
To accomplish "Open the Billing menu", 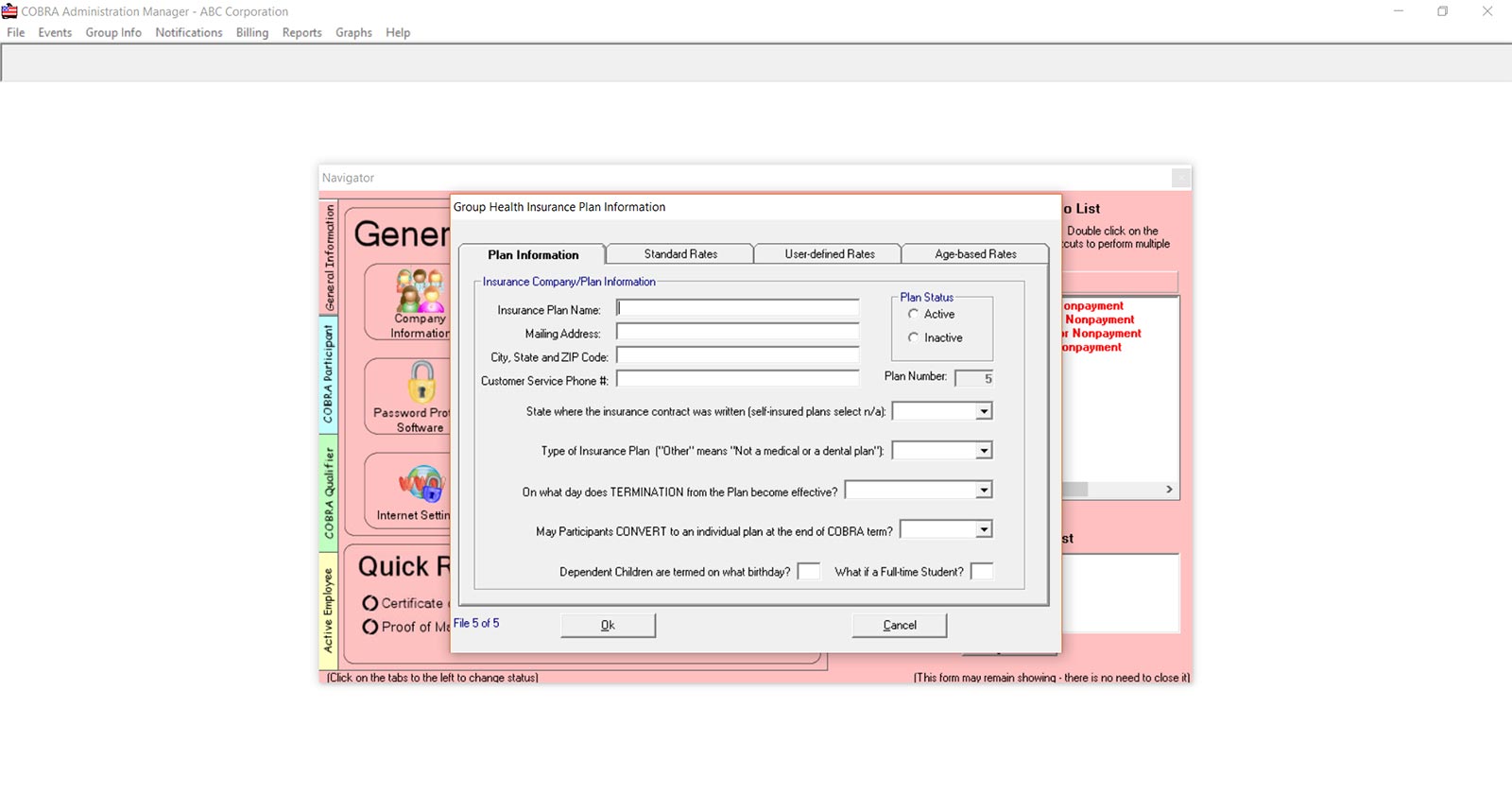I will coord(251,32).
